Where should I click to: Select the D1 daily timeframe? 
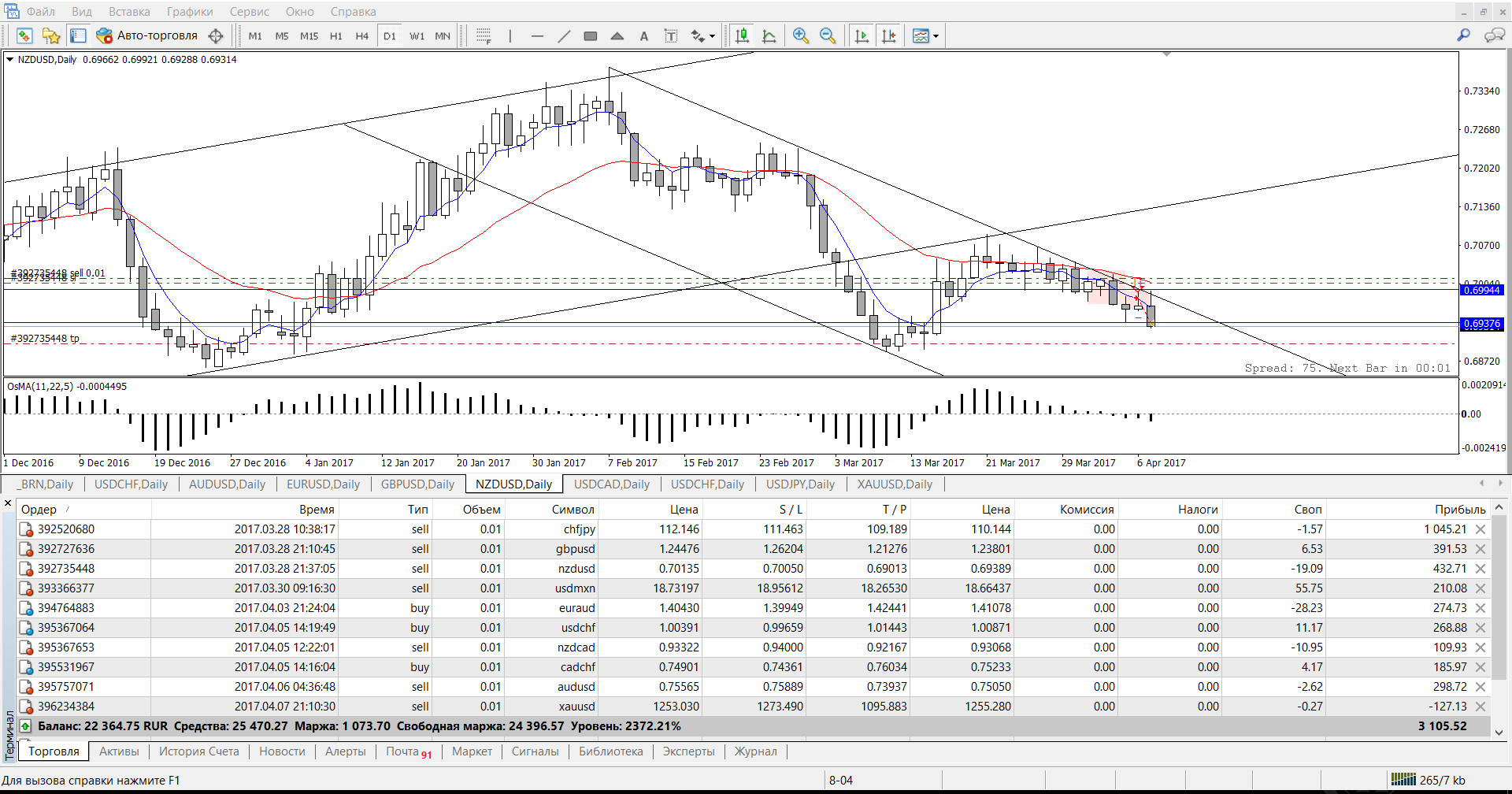click(x=390, y=35)
